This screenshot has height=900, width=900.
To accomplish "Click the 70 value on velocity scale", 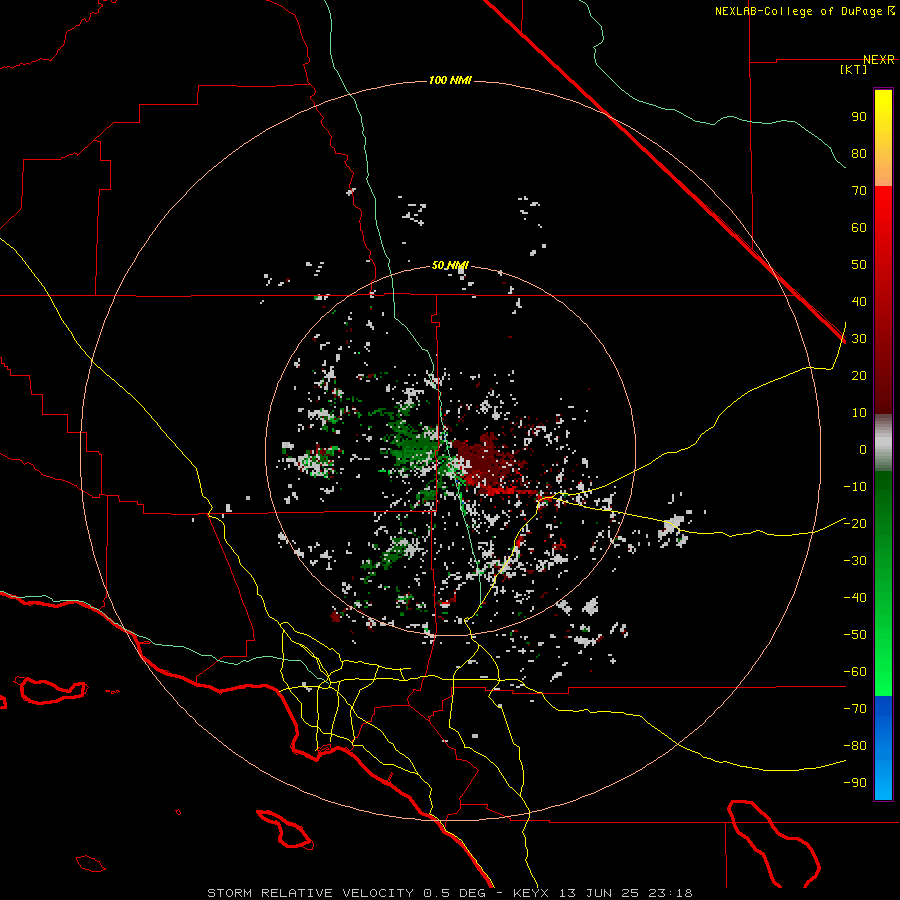I will tap(859, 191).
